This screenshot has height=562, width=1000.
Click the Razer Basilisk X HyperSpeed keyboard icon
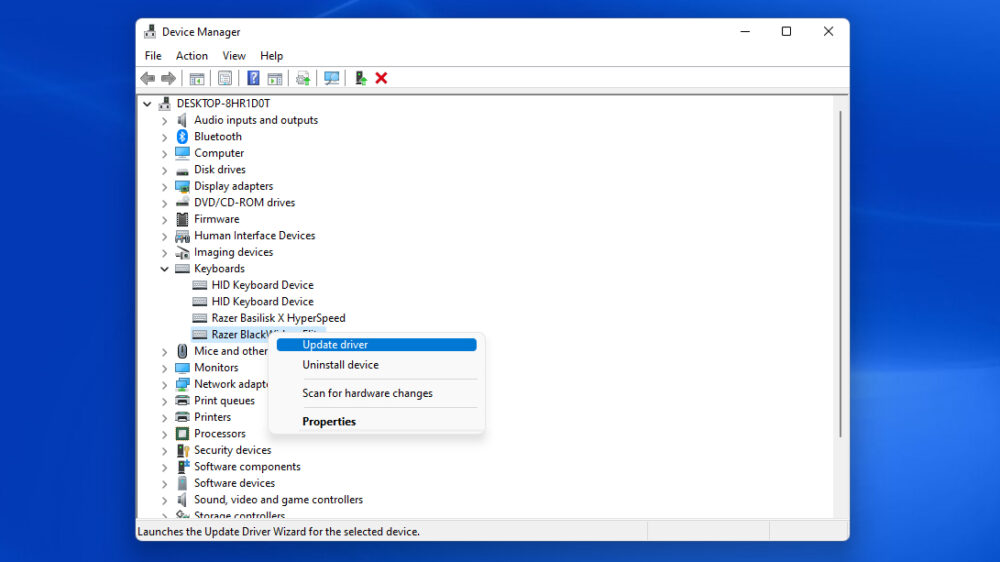click(x=200, y=318)
